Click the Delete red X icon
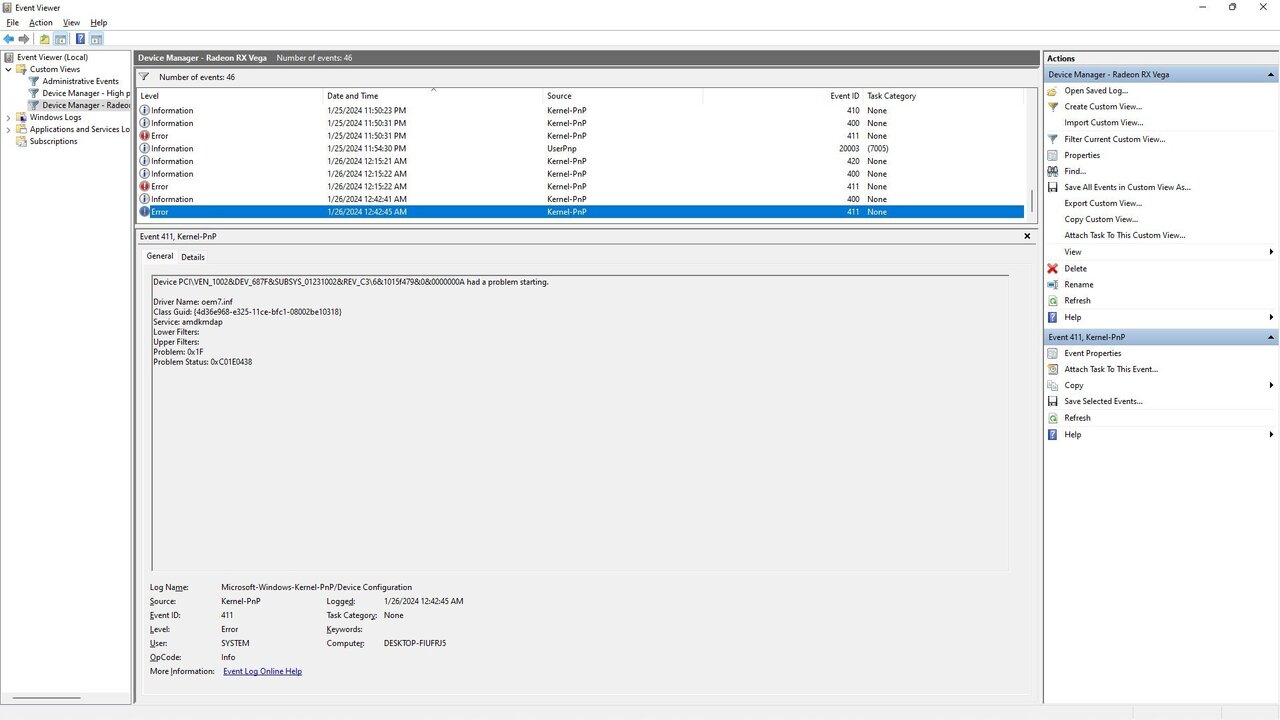This screenshot has height=720, width=1280. 1052,268
